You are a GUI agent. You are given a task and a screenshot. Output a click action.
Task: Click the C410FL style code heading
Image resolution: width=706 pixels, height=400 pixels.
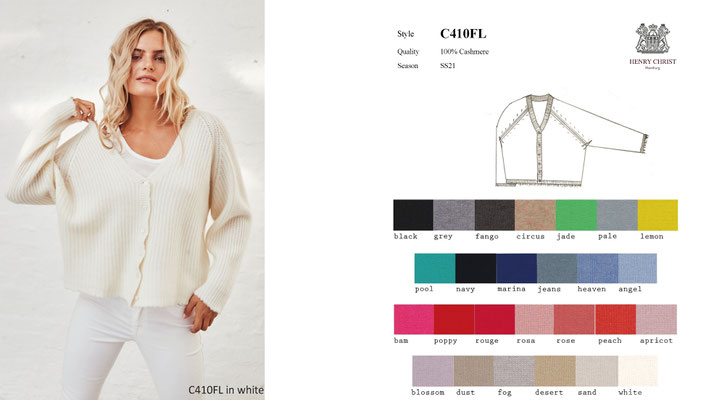[463, 34]
